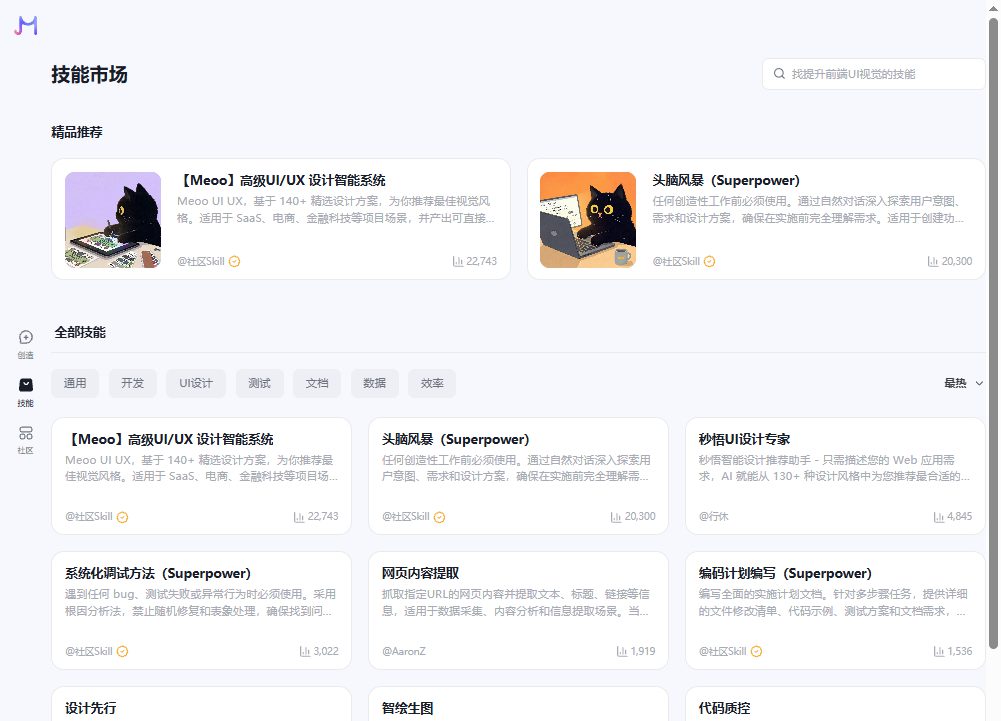Click usage chart icon beside 22,743 in featured card
The image size is (1001, 721).
pos(457,261)
